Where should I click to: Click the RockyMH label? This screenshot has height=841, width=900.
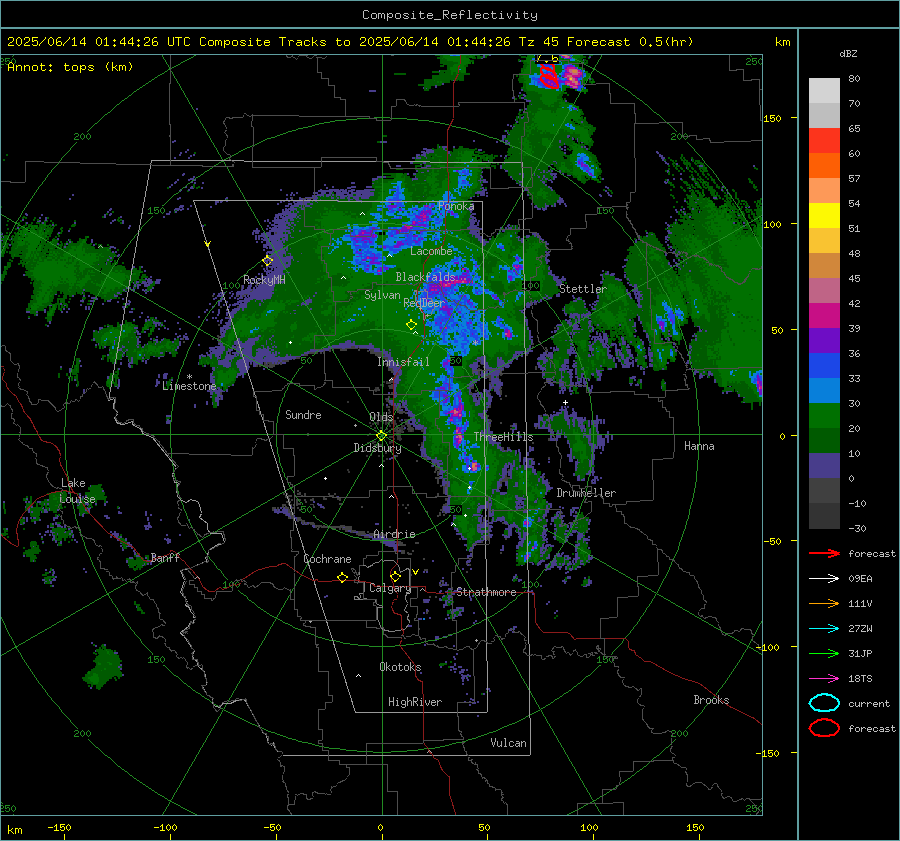(x=264, y=280)
